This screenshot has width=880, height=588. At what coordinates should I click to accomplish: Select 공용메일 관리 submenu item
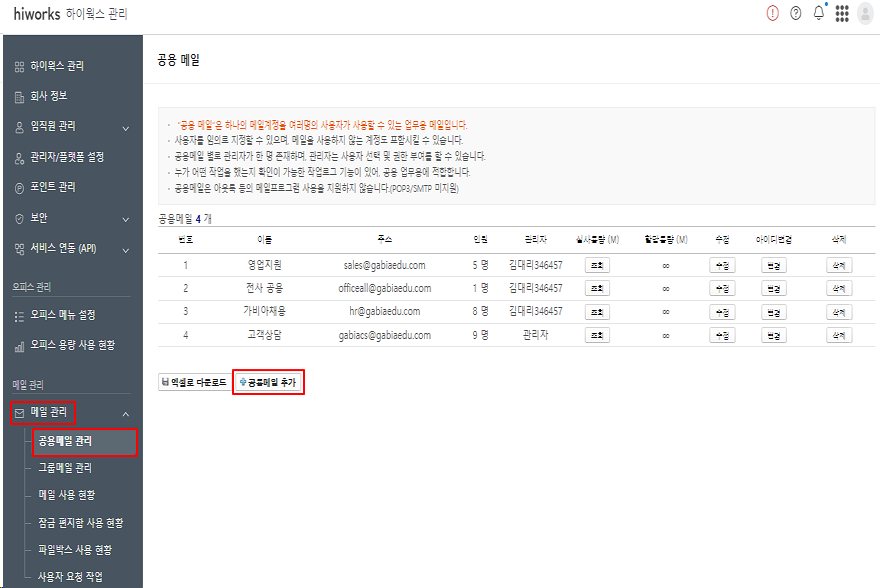[x=84, y=442]
